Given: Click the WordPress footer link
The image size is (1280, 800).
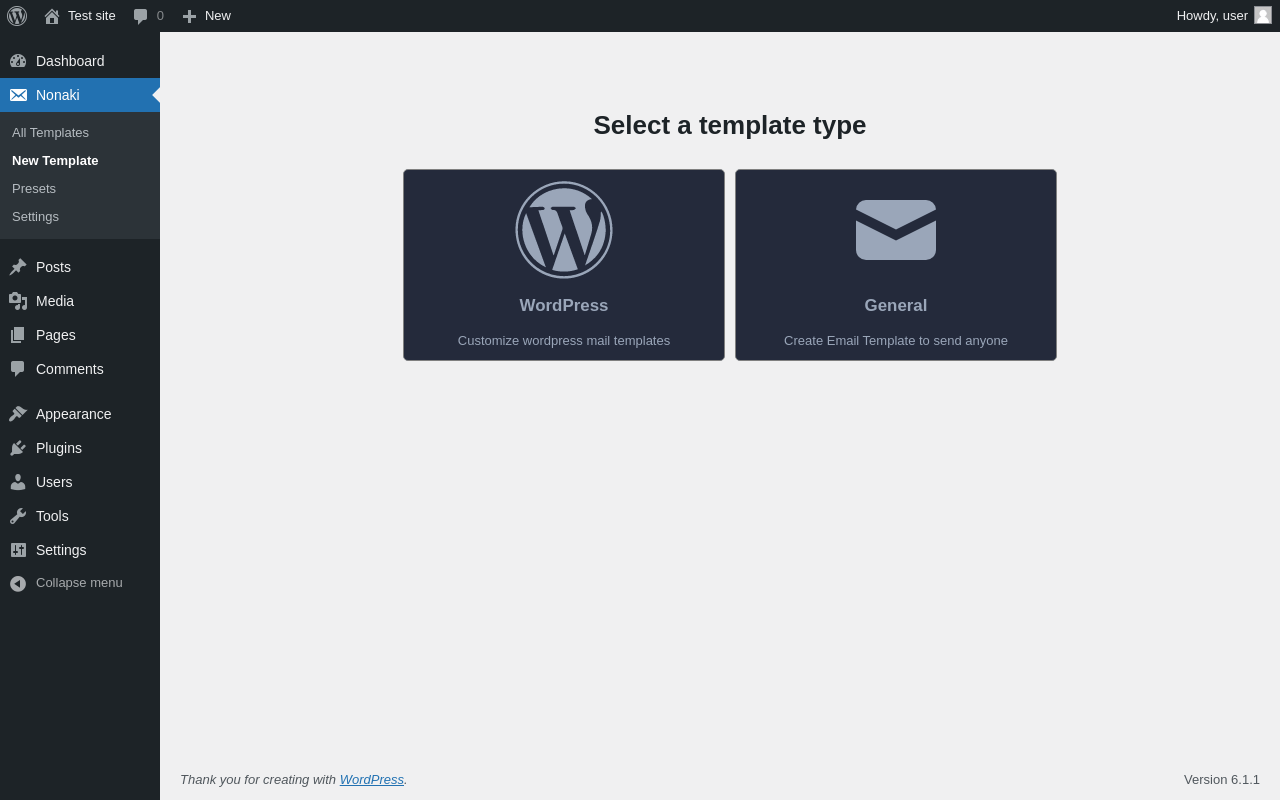Looking at the screenshot, I should 372,779.
